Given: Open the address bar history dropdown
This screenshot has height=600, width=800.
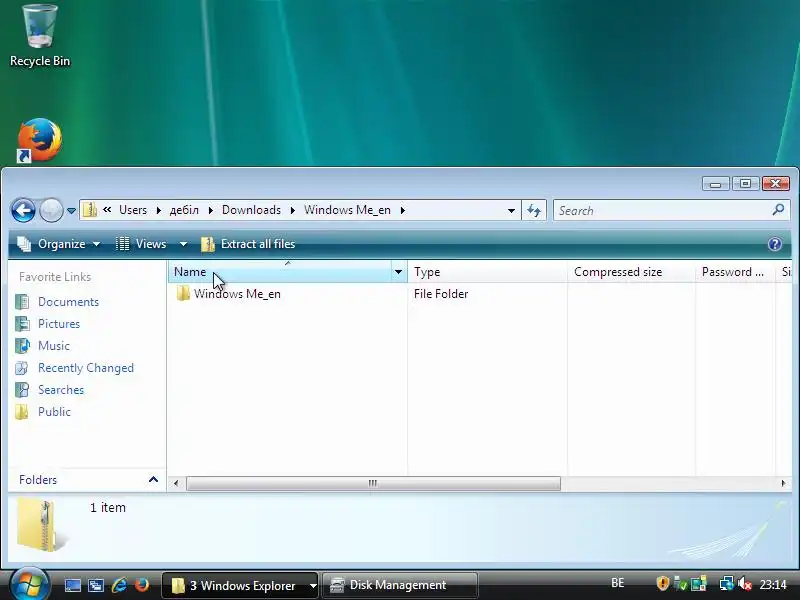Looking at the screenshot, I should [511, 211].
